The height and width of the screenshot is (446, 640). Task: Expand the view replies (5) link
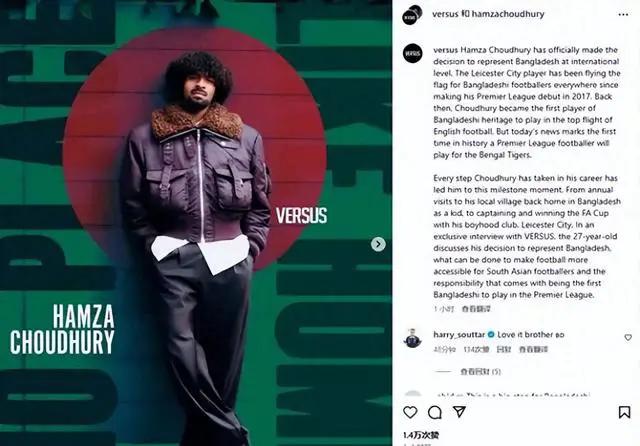480,371
